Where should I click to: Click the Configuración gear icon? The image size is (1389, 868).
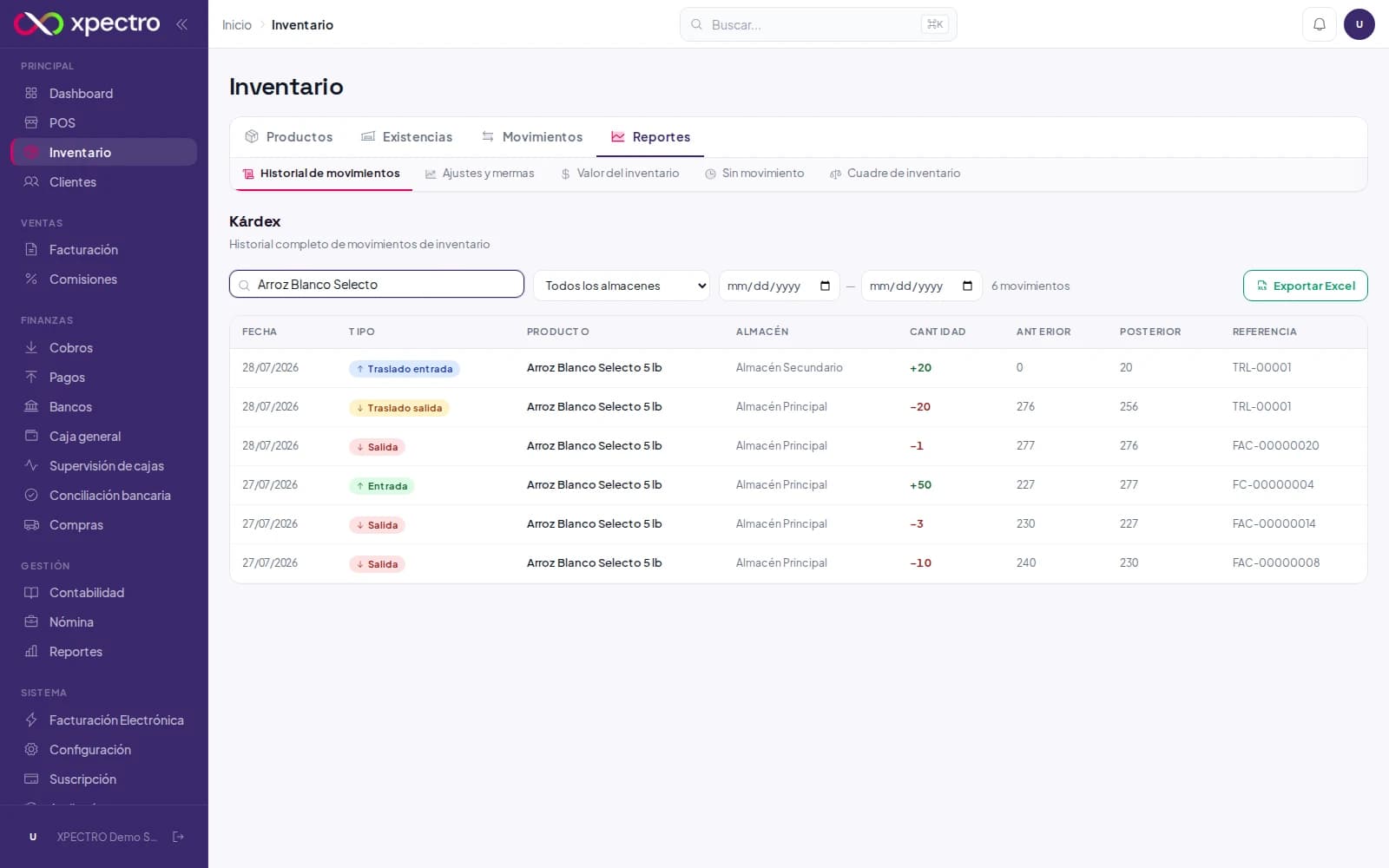click(31, 749)
